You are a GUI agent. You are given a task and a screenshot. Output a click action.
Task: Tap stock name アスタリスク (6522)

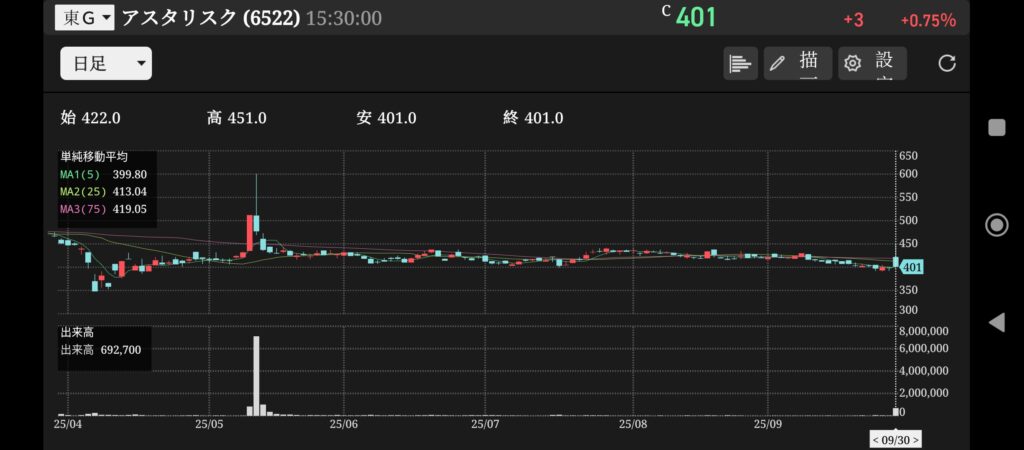point(210,18)
